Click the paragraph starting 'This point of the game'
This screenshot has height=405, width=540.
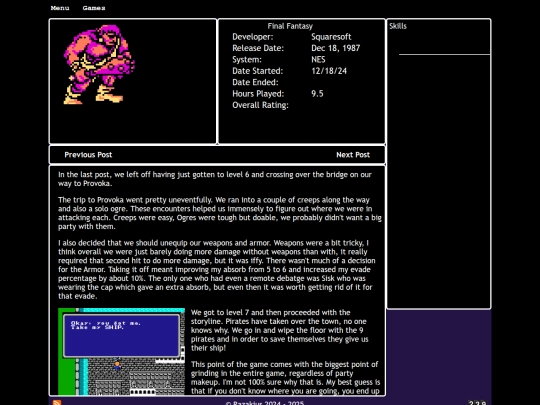[285, 377]
